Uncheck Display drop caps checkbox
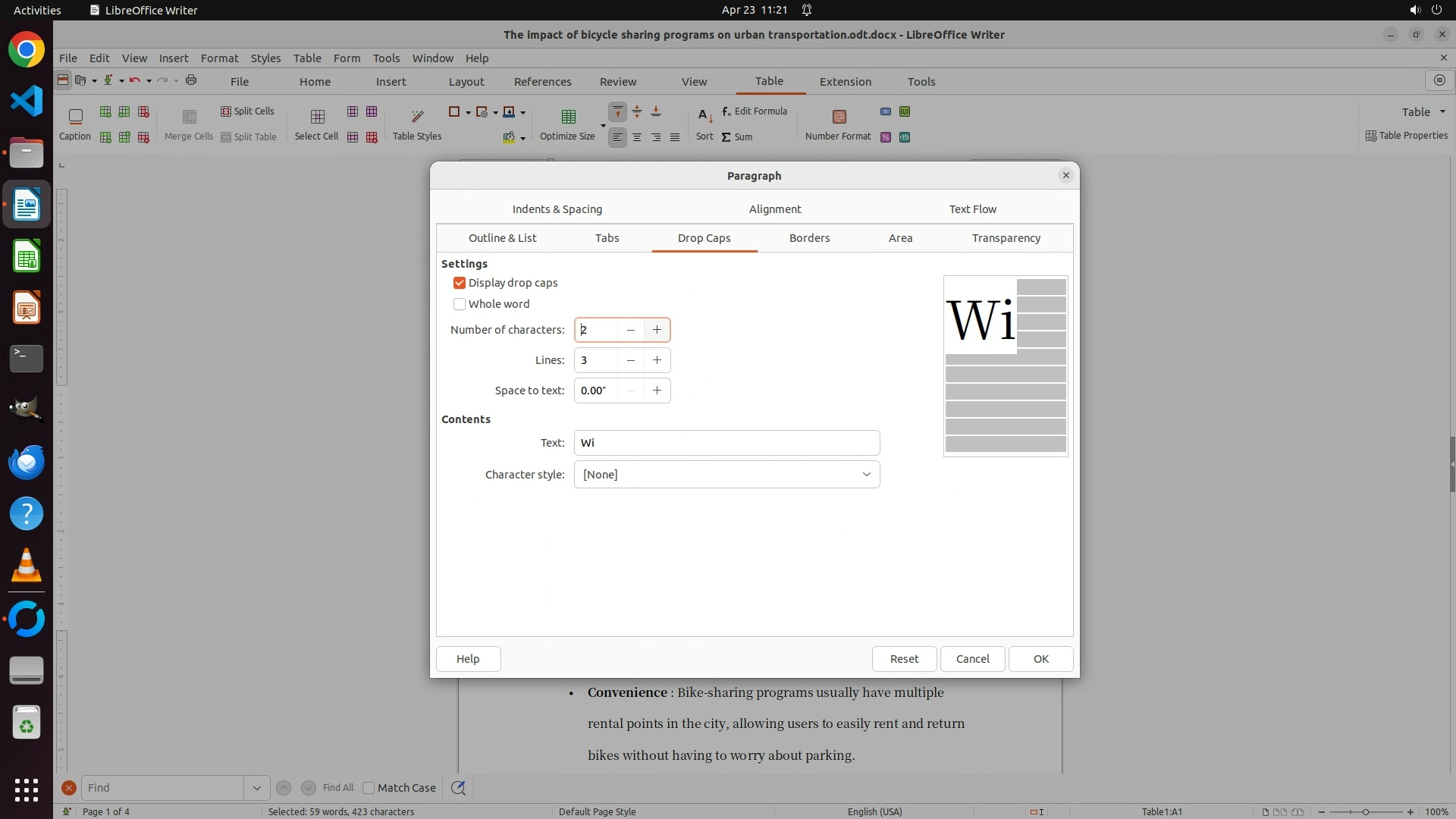 [460, 283]
